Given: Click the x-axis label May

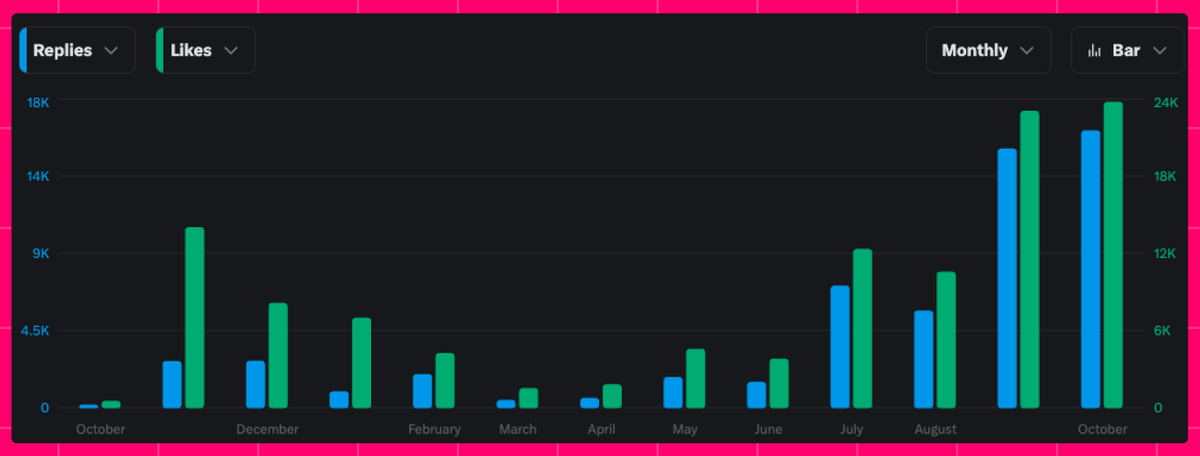Looking at the screenshot, I should pos(685,429).
